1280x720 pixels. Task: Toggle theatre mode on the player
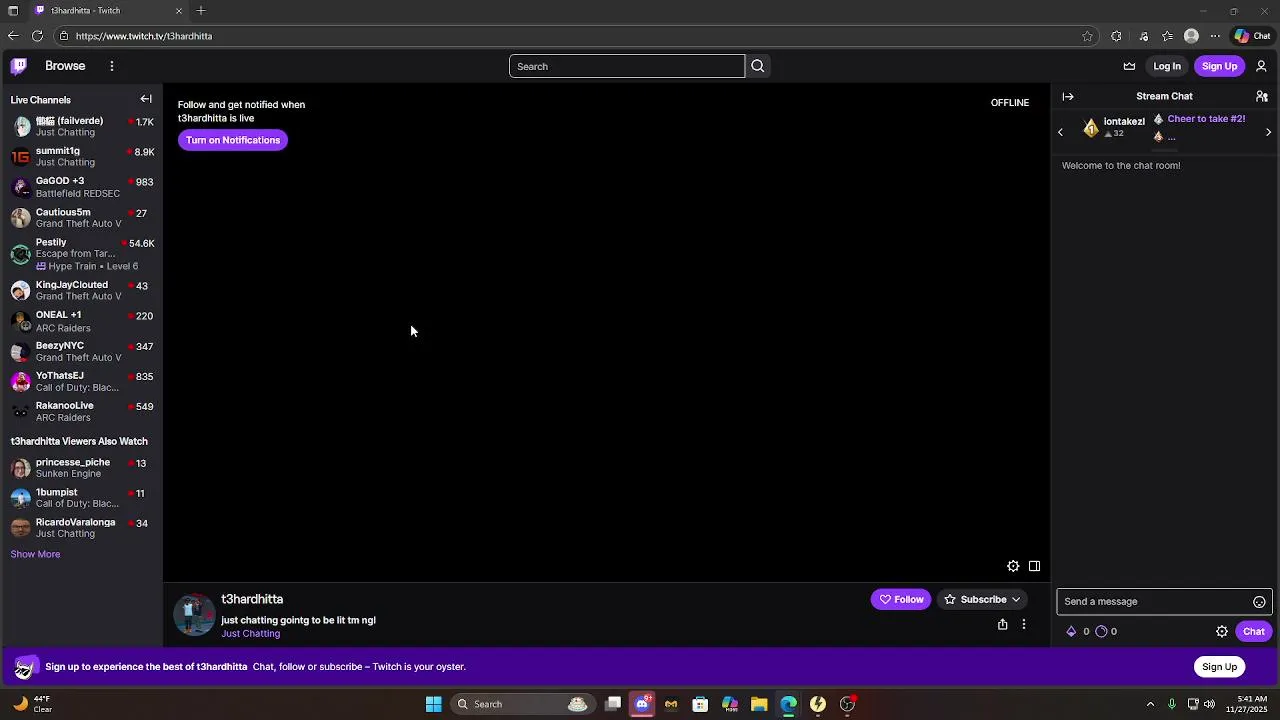(1034, 566)
